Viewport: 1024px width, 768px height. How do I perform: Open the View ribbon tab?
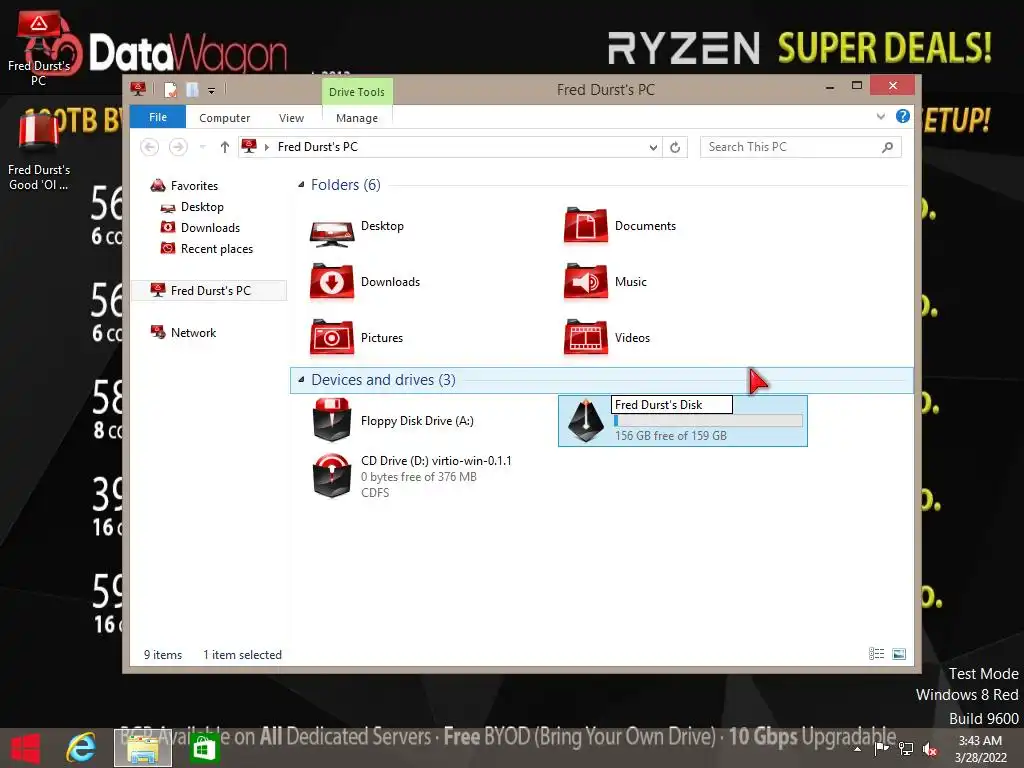pos(291,118)
